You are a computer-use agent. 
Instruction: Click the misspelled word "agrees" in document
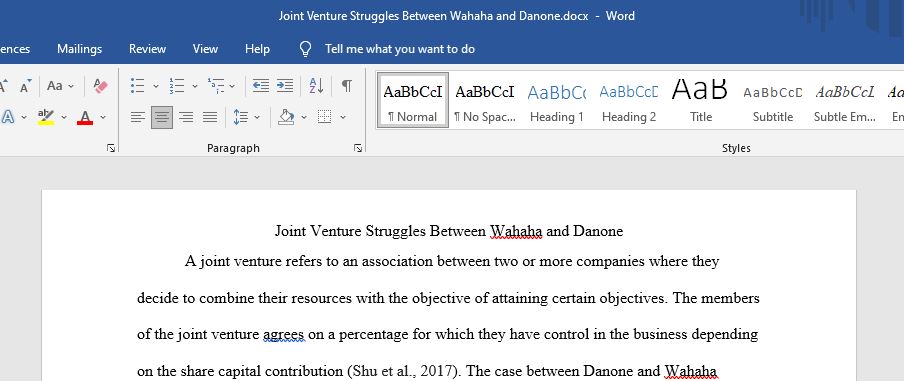pyautogui.click(x=283, y=335)
